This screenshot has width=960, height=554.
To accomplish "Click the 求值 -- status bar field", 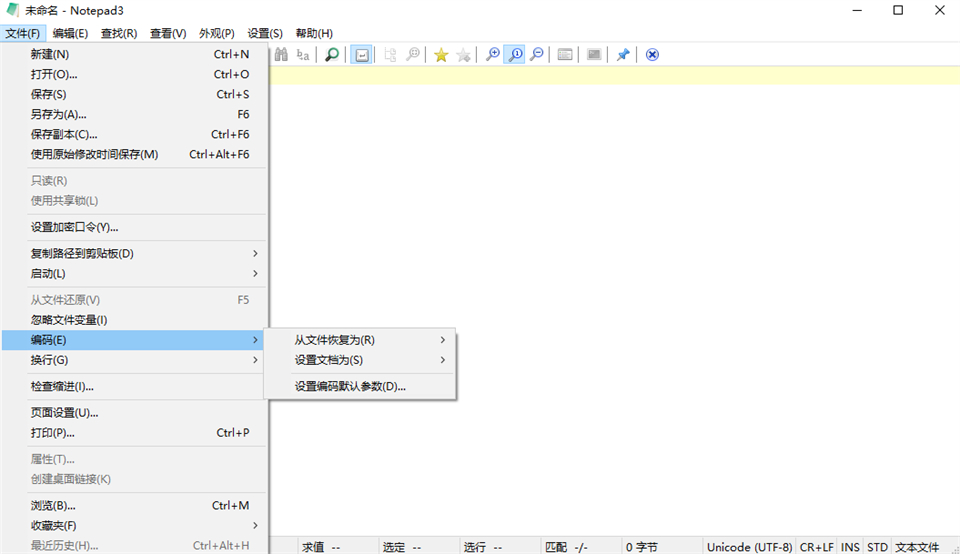I will tap(338, 547).
